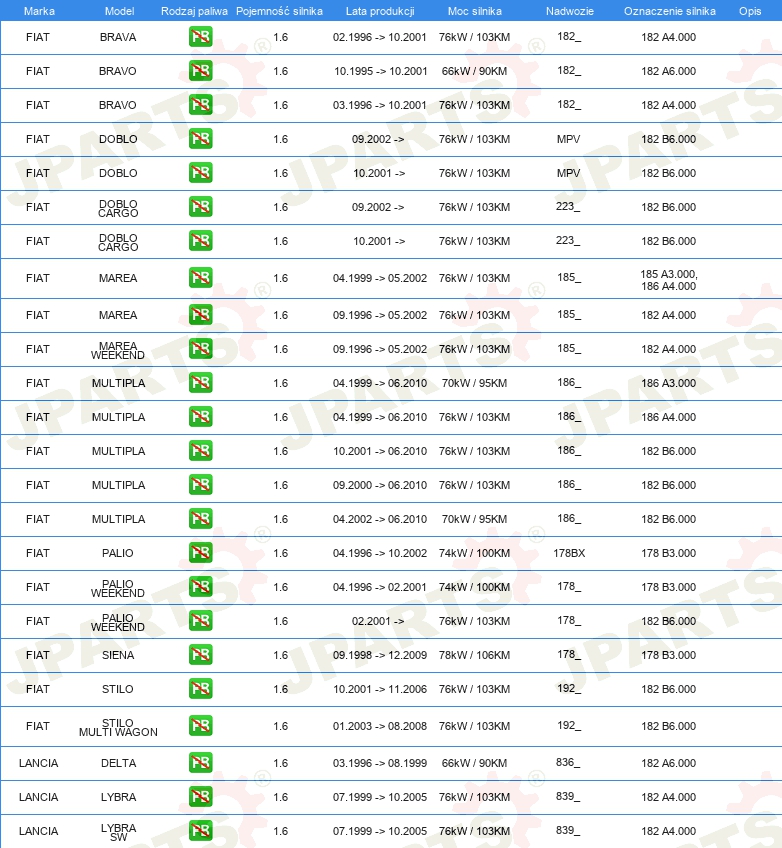Click the '03.1996 -> 08.1999' production years cell

point(380,763)
